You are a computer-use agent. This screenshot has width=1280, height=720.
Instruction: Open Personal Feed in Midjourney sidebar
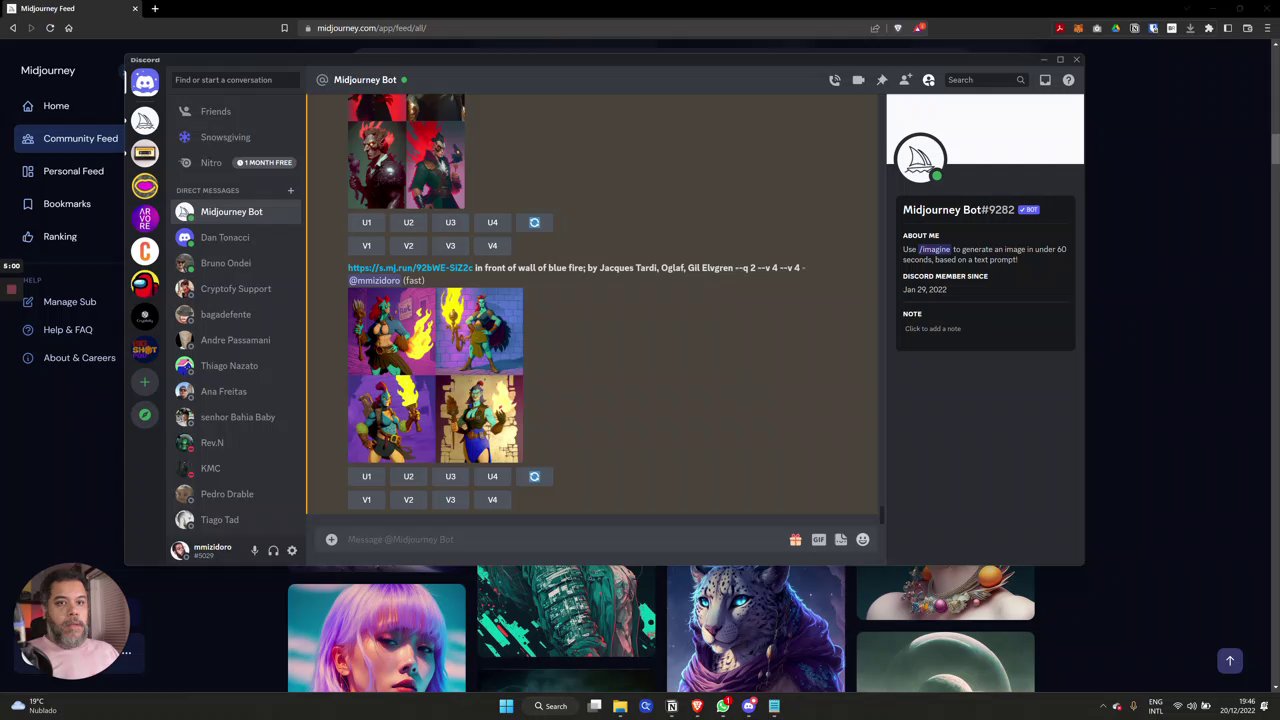tap(62, 171)
